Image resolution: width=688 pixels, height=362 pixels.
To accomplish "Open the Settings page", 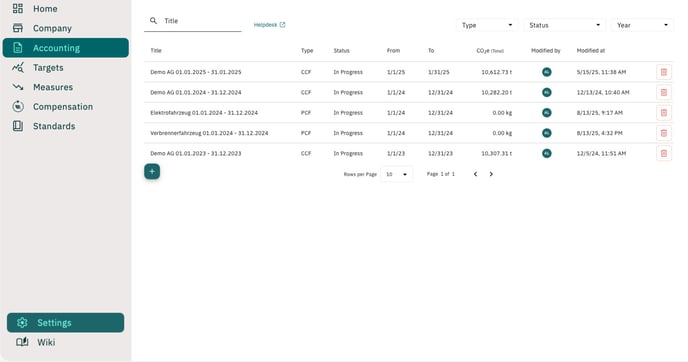I will click(65, 323).
